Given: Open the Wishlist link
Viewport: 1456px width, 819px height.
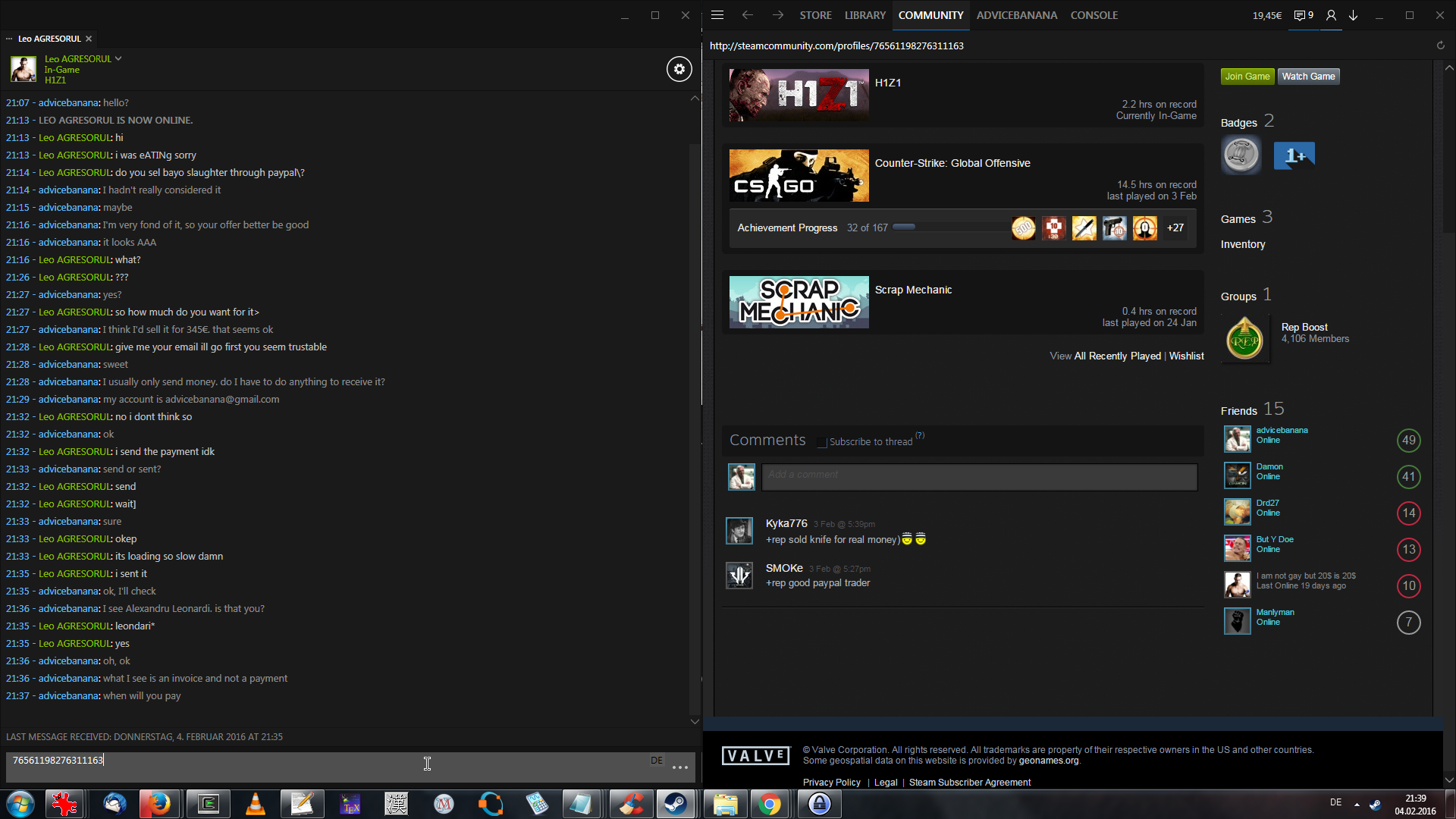Looking at the screenshot, I should (1186, 356).
